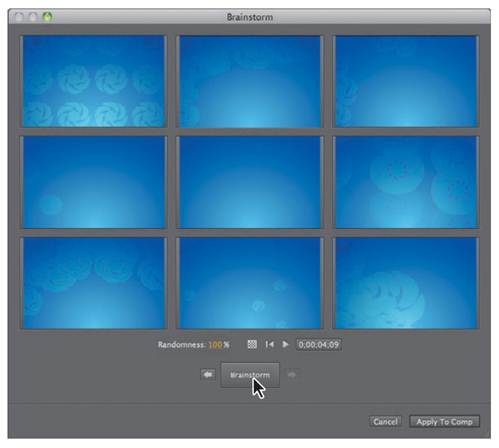Select the center variant thumbnail

[x=250, y=182]
